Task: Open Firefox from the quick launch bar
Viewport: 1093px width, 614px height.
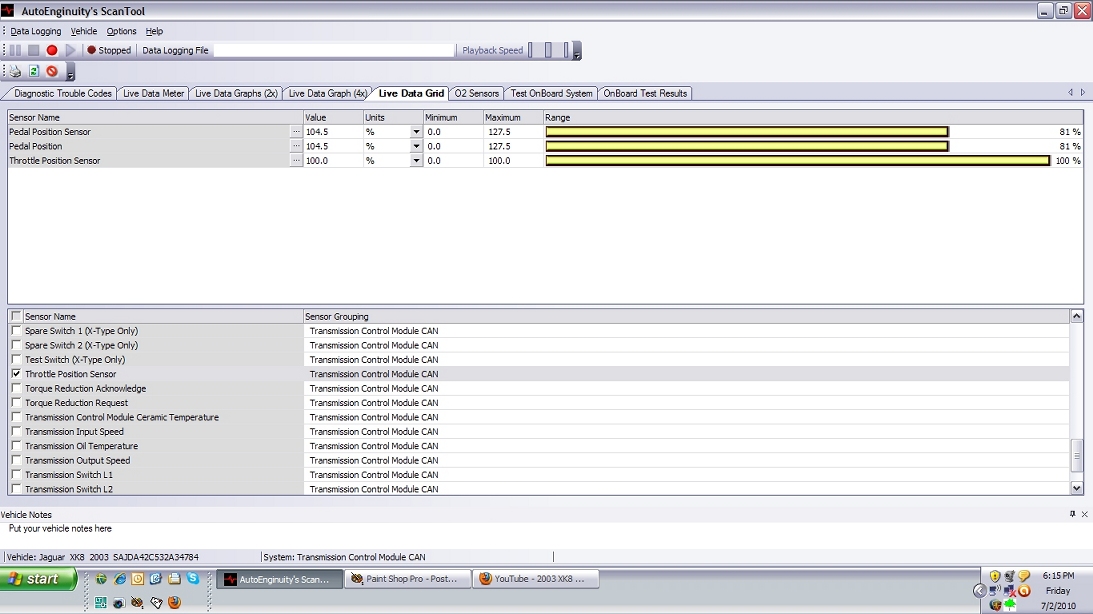Action: 174,602
